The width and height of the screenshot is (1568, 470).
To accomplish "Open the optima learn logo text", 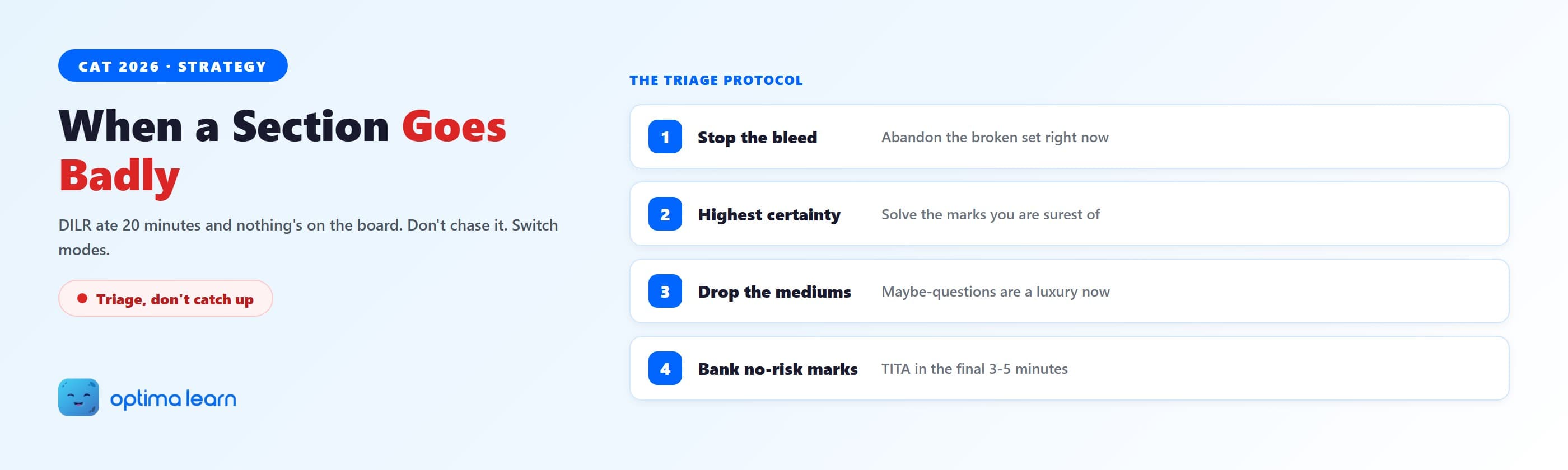I will [x=173, y=399].
